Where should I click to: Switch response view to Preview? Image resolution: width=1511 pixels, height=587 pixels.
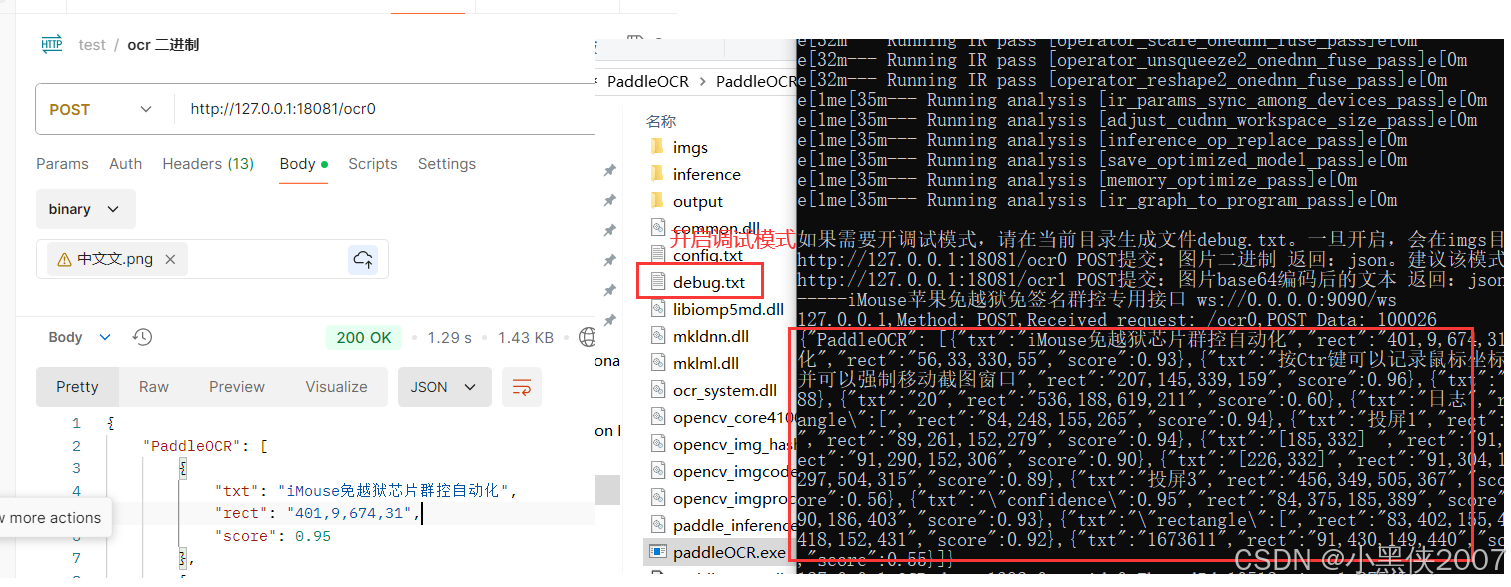[x=238, y=387]
